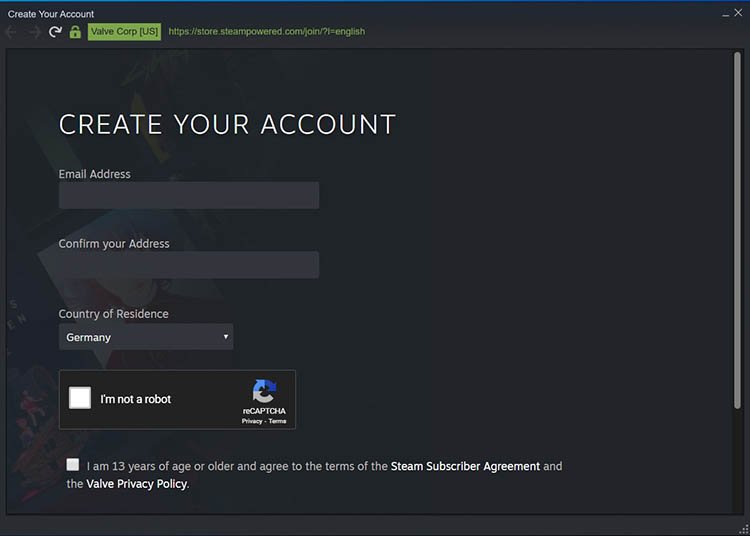This screenshot has height=536, width=750.
Task: Click the green padlock security icon
Action: coord(75,32)
